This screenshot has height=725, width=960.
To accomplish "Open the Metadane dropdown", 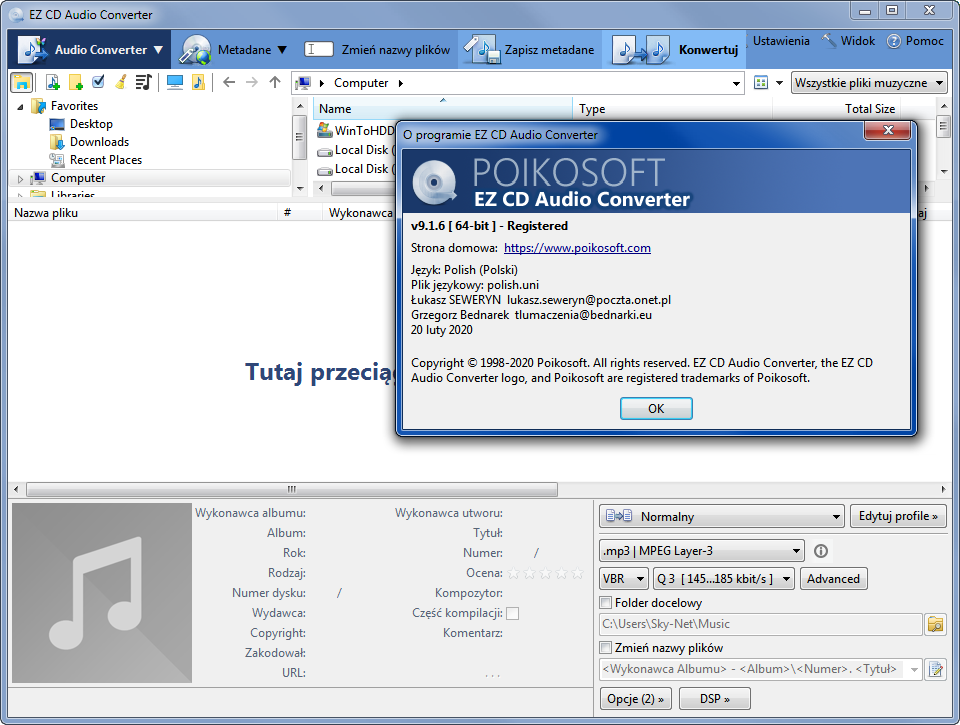I will click(x=282, y=50).
